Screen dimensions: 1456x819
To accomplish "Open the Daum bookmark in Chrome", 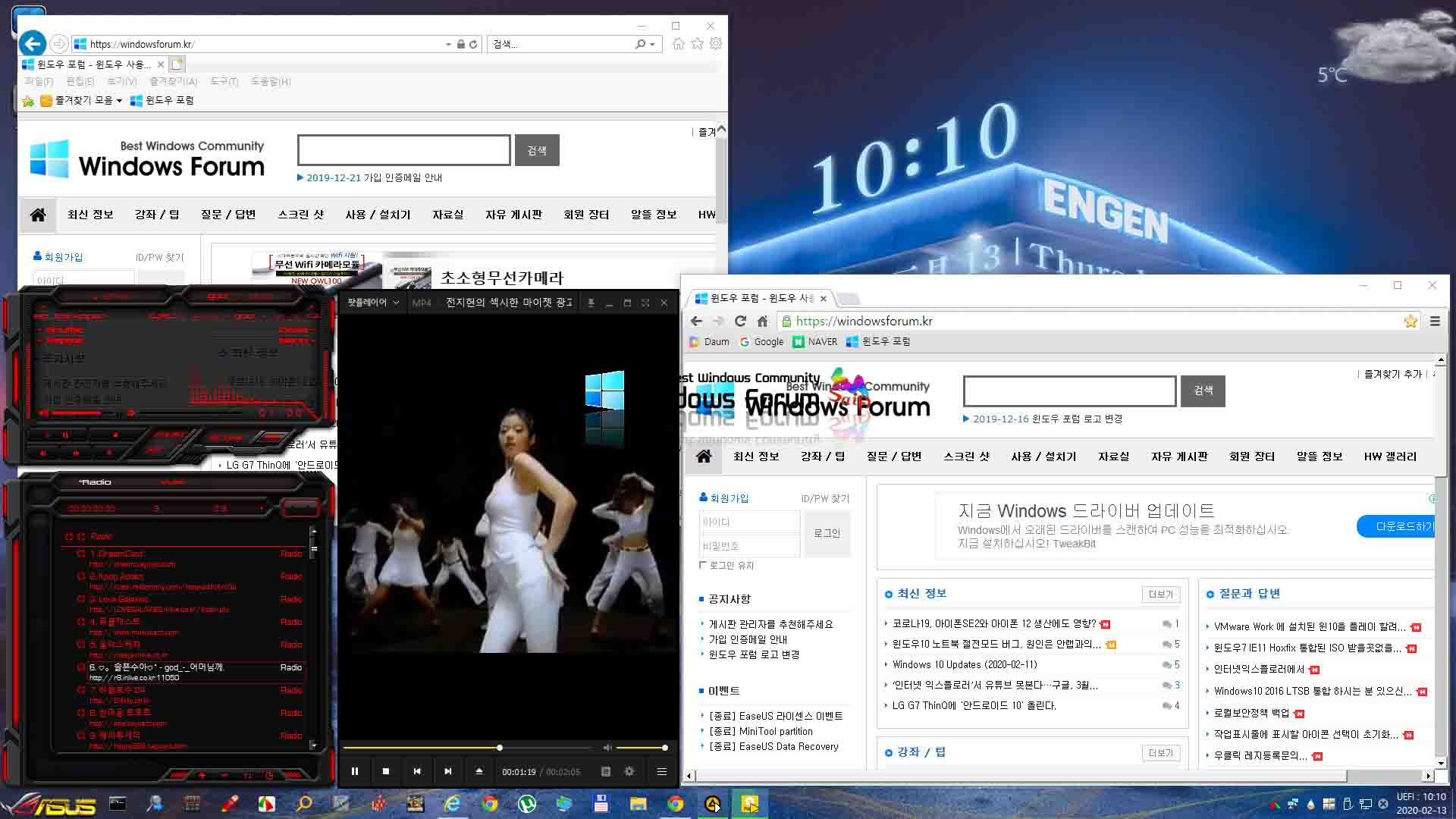I will pos(709,342).
